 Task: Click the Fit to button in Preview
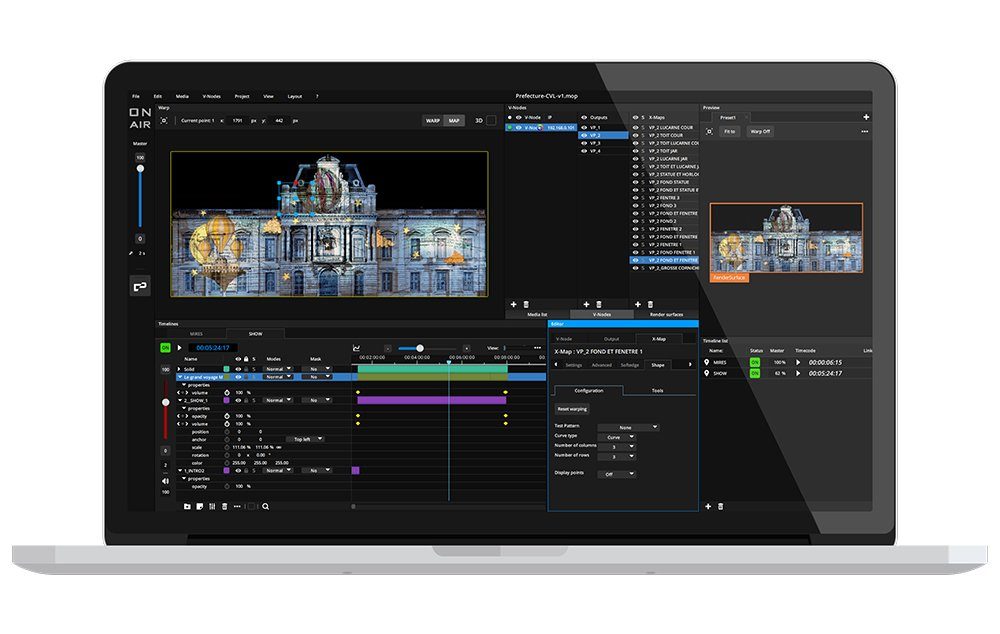(730, 131)
